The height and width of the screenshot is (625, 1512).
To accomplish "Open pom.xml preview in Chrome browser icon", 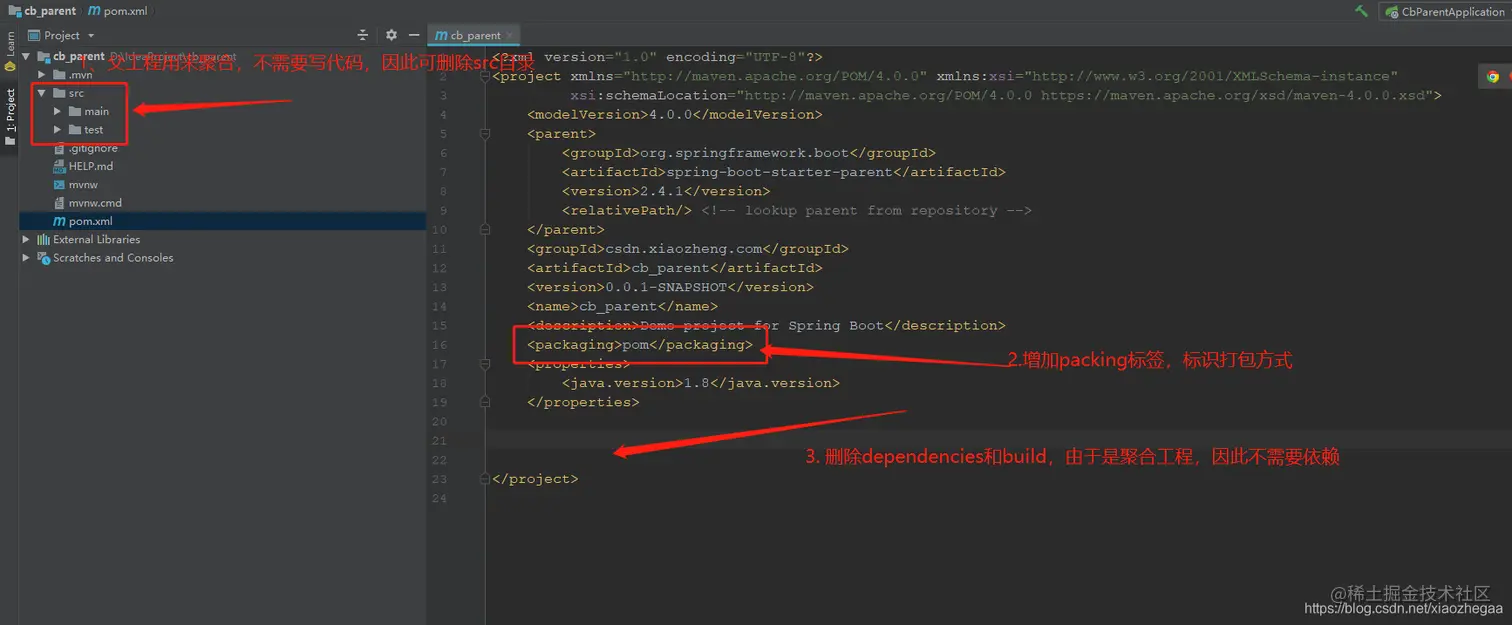I will pyautogui.click(x=1492, y=76).
